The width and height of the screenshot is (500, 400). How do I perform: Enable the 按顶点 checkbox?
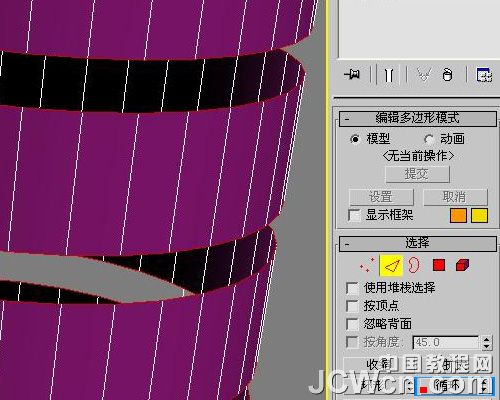(353, 306)
